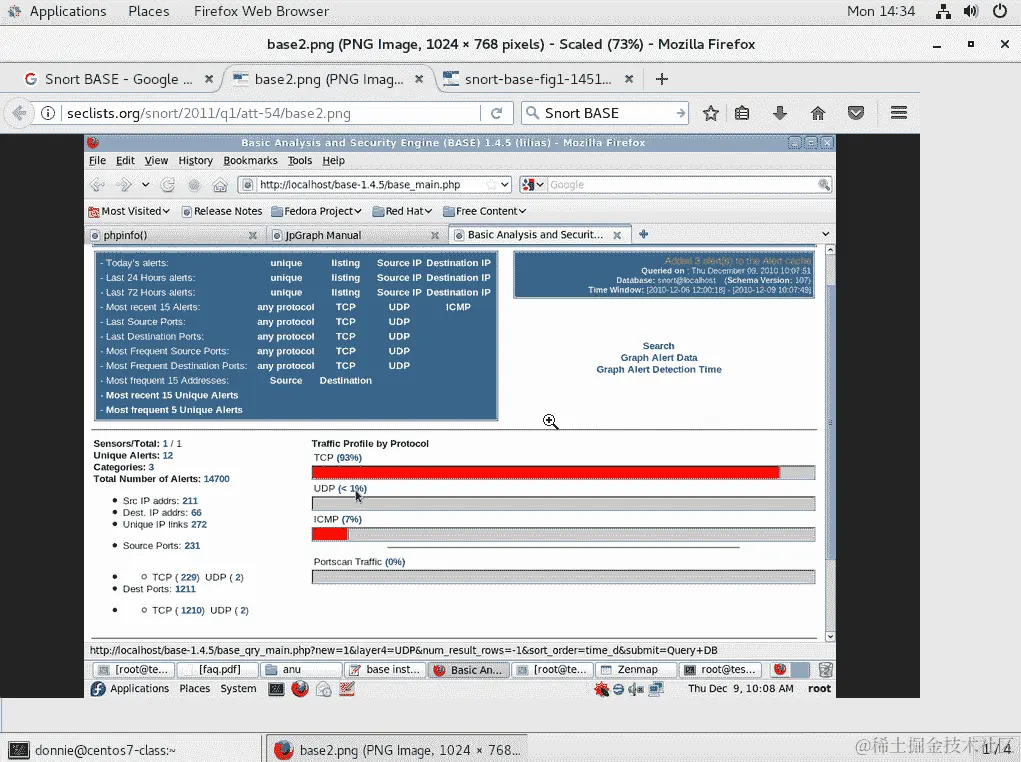Screen dimensions: 1021x762
Task: Click the clock Mon 14:34
Action: click(x=880, y=11)
